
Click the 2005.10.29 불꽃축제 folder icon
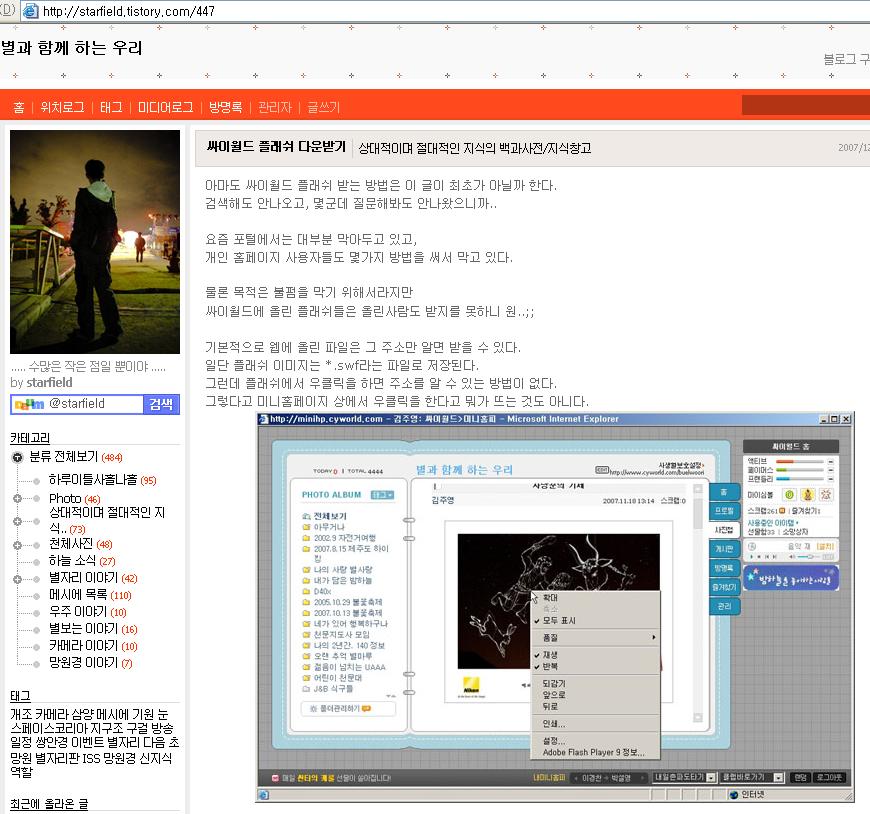pos(306,602)
